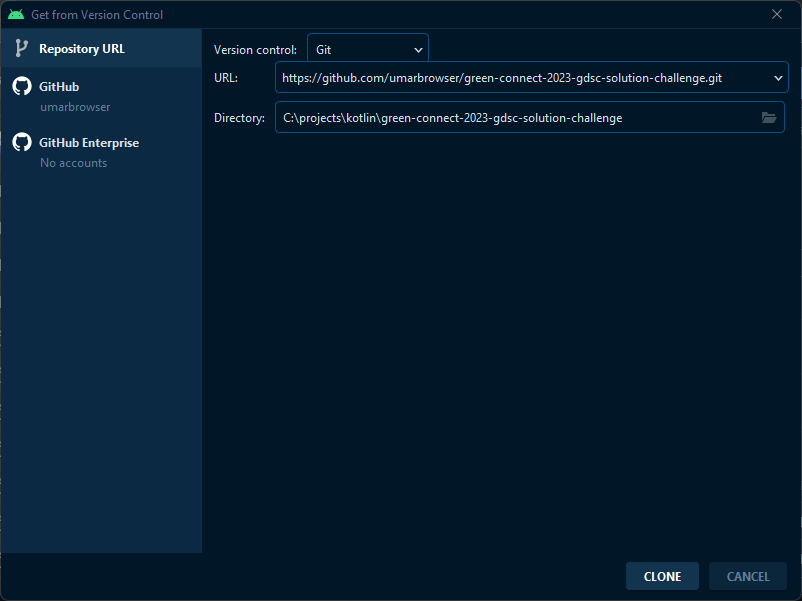This screenshot has height=601, width=802.
Task: Click the CANCEL button
Action: [x=748, y=576]
